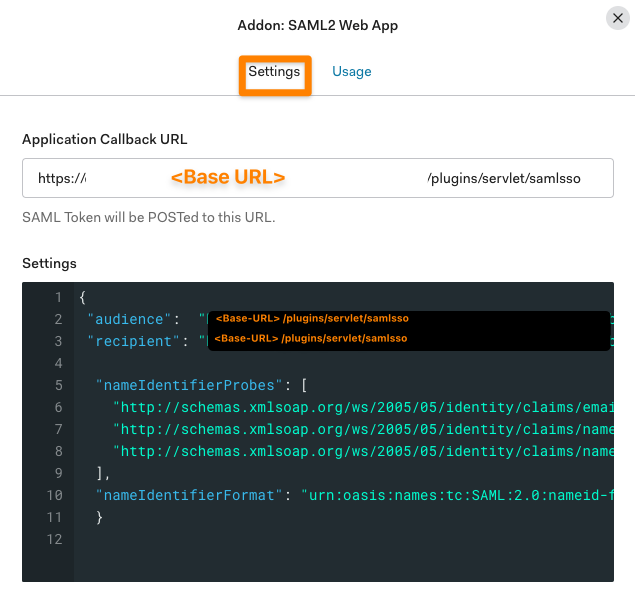
Task: Click the "Application Callback URL" label
Action: (104, 139)
